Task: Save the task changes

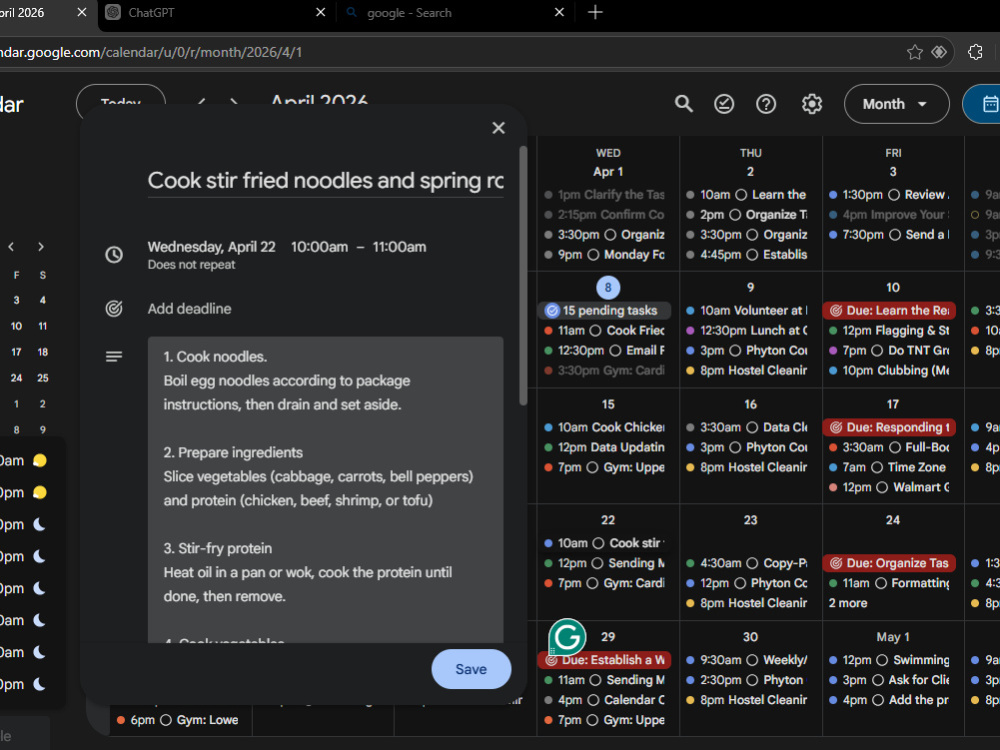Action: [471, 669]
